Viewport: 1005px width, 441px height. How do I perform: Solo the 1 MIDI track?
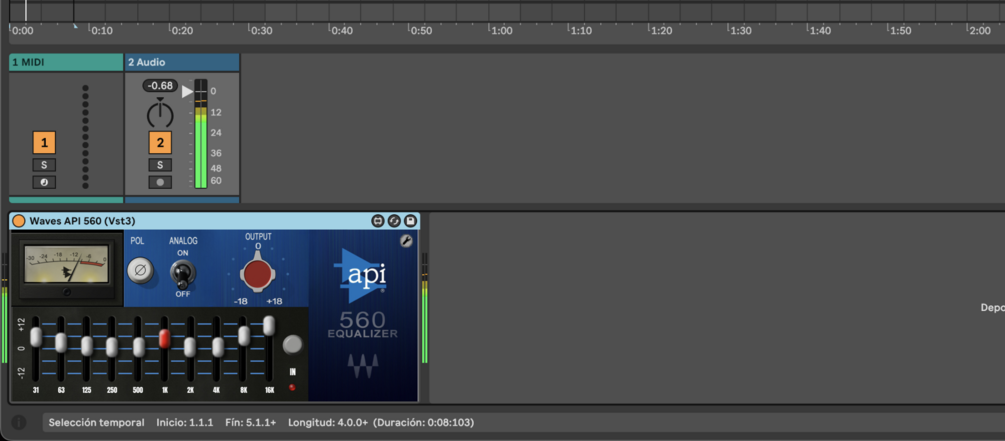point(44,165)
